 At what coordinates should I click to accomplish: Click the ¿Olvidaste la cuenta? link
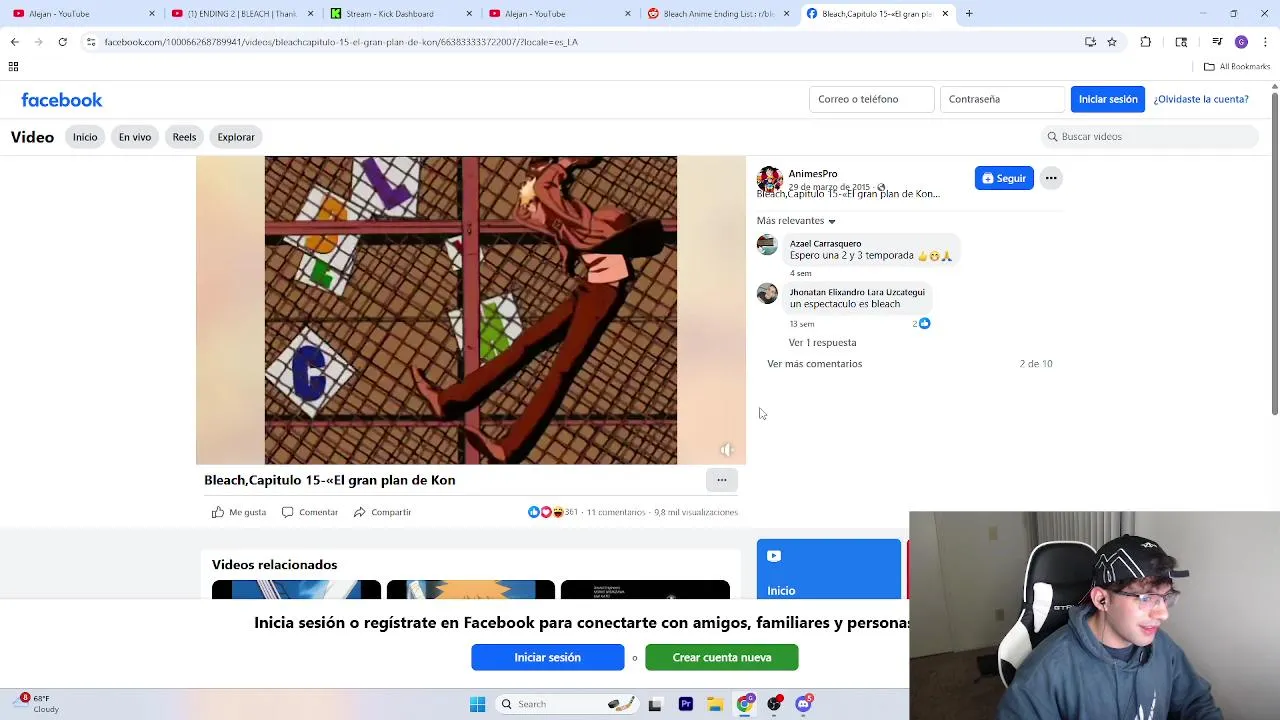pos(1201,99)
